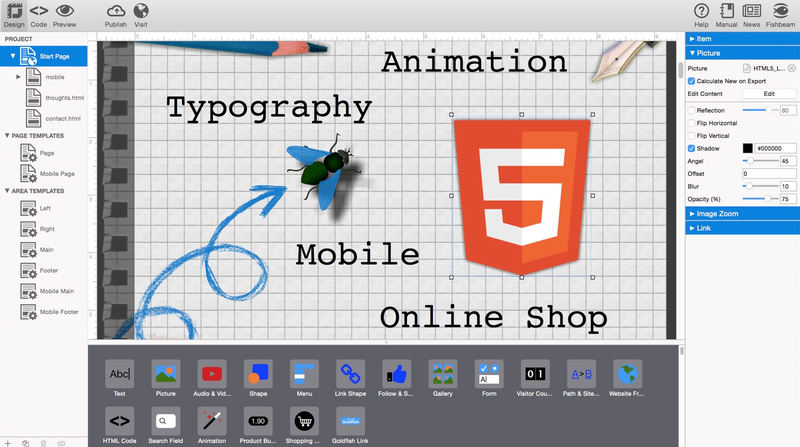This screenshot has height=447, width=800.
Task: Open the News icon
Action: click(x=752, y=15)
